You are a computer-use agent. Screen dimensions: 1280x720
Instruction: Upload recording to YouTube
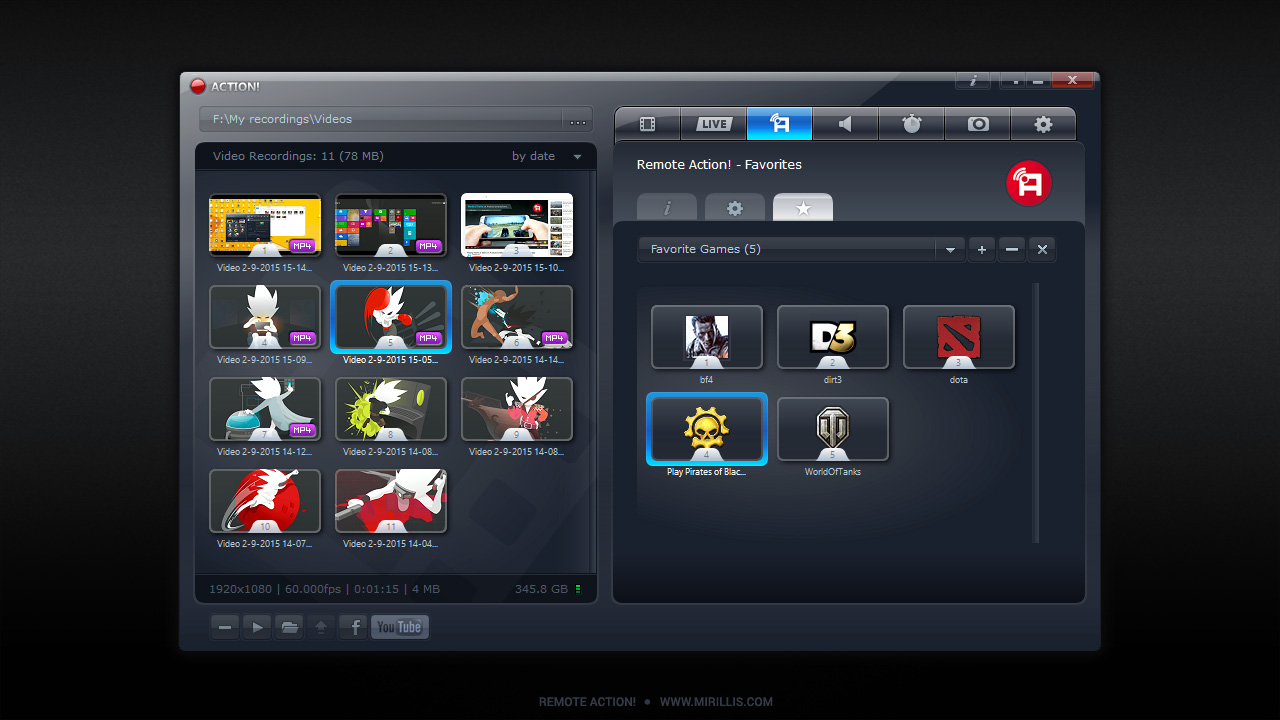click(400, 627)
